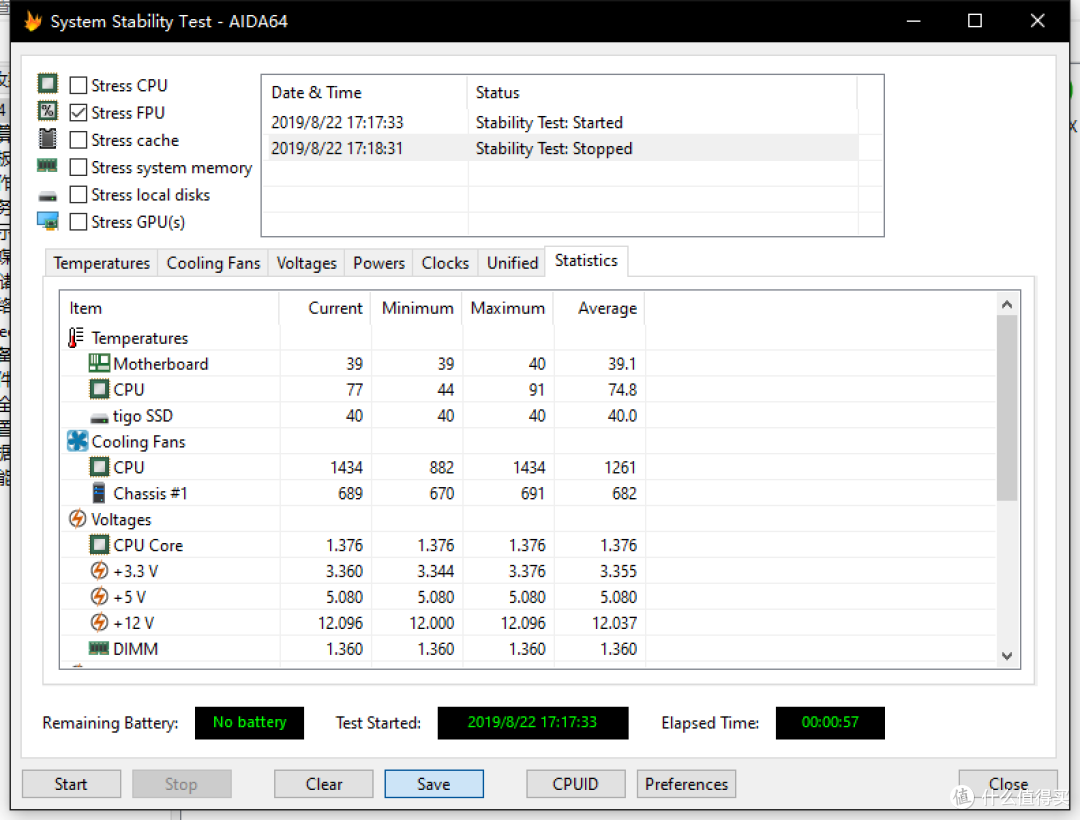Open Preferences button

[687, 784]
